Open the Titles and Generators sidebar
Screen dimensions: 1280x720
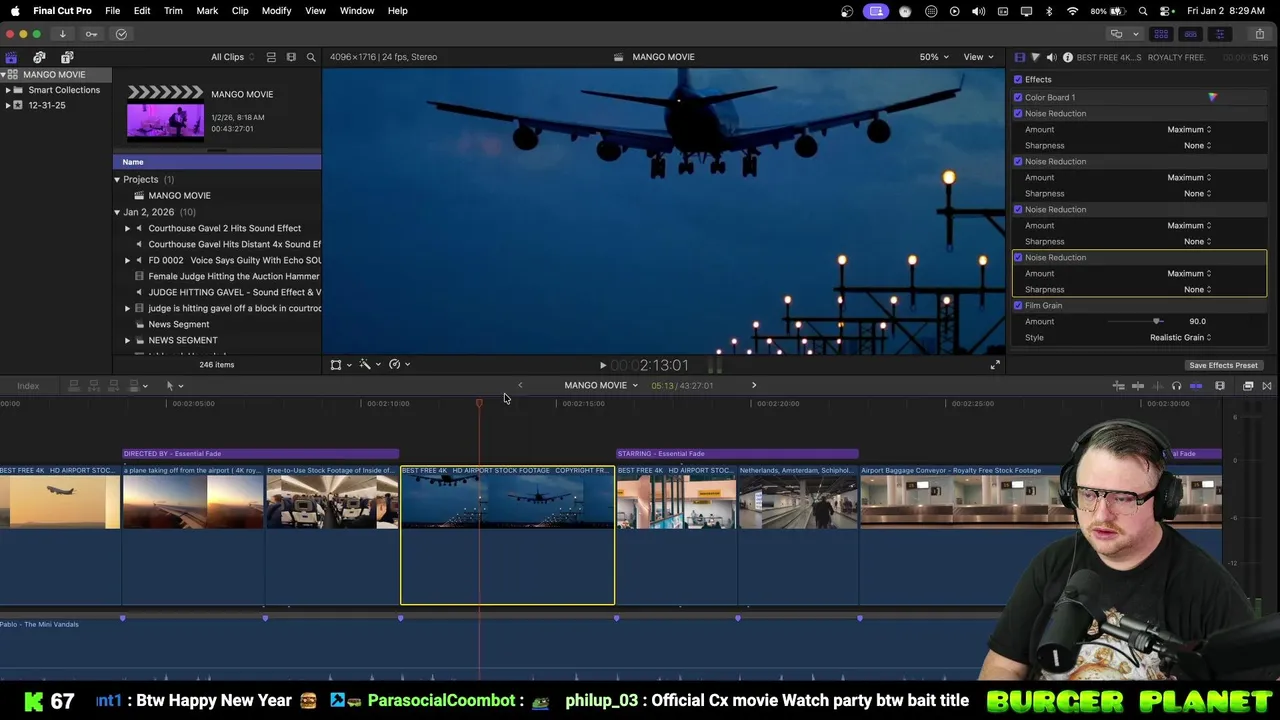pos(67,57)
